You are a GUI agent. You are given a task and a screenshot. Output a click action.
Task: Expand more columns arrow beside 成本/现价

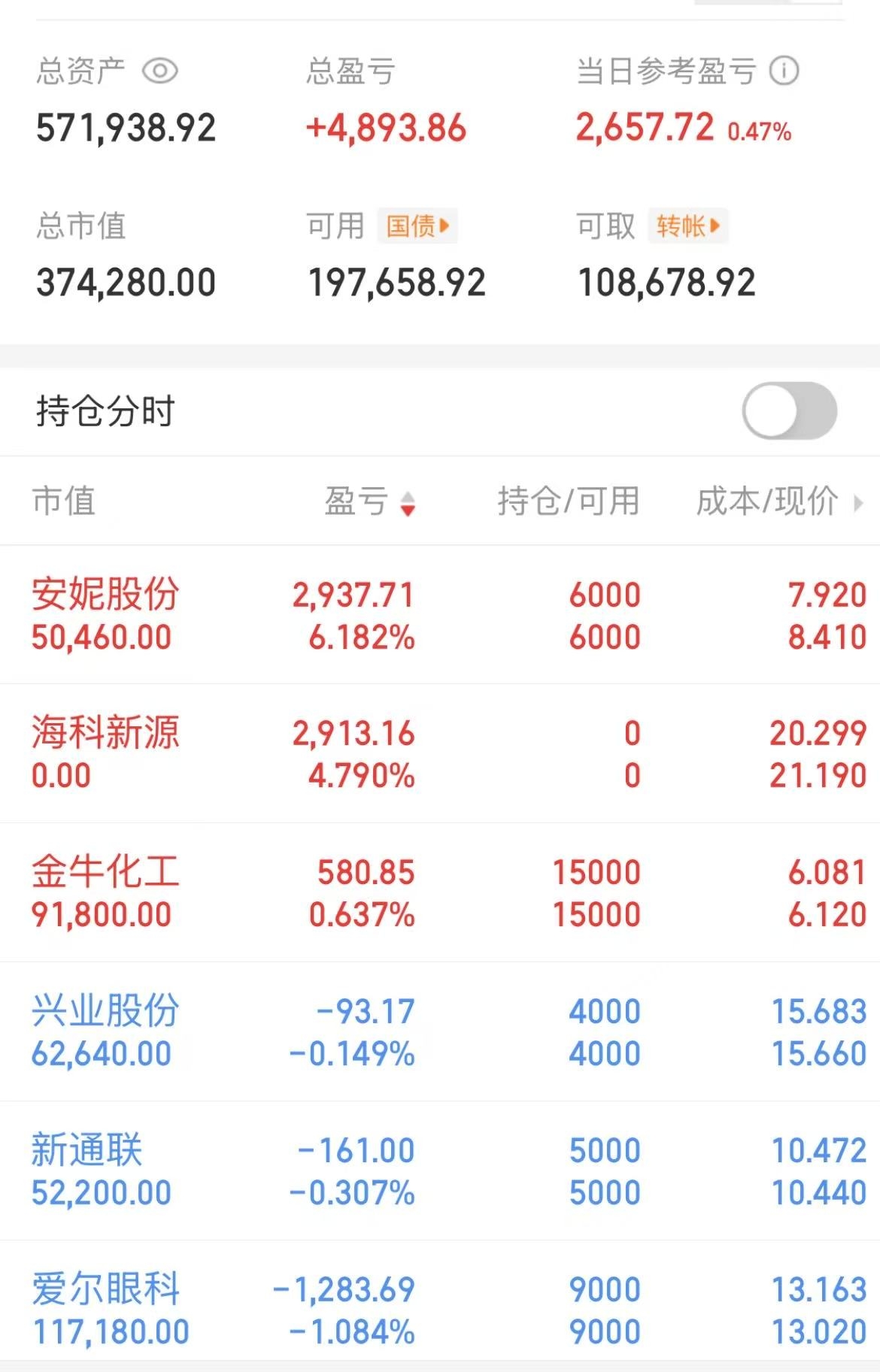858,502
